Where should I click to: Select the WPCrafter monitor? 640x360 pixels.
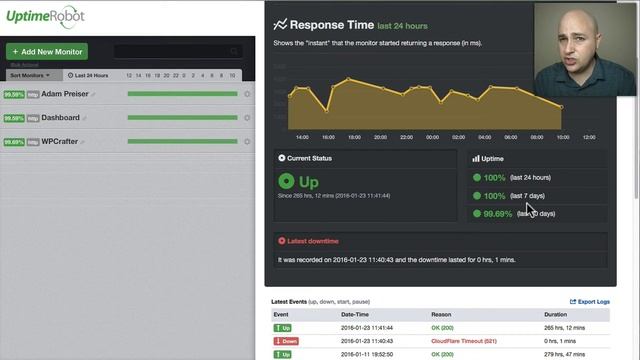click(x=59, y=141)
